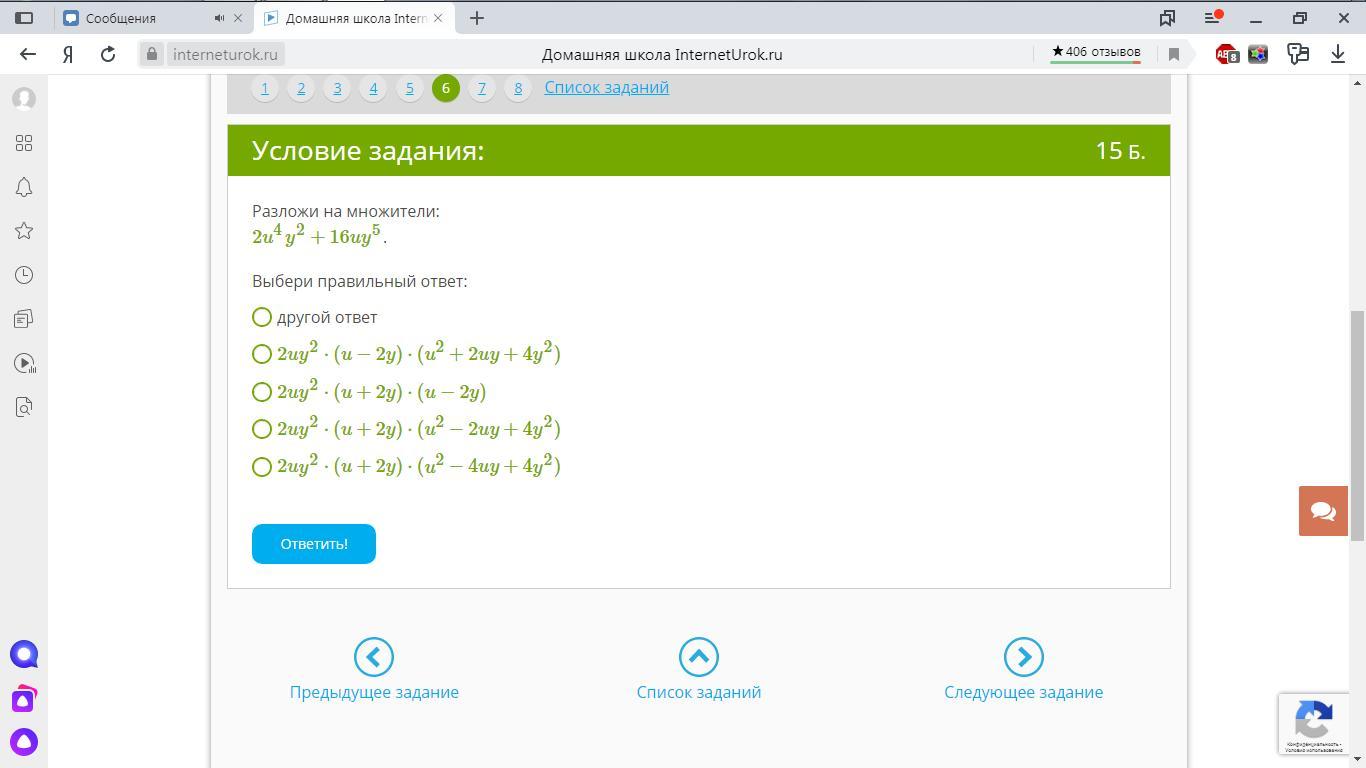The width and height of the screenshot is (1366, 768).
Task: Launch Alice assistant chat in sidebar
Action: [x=24, y=655]
